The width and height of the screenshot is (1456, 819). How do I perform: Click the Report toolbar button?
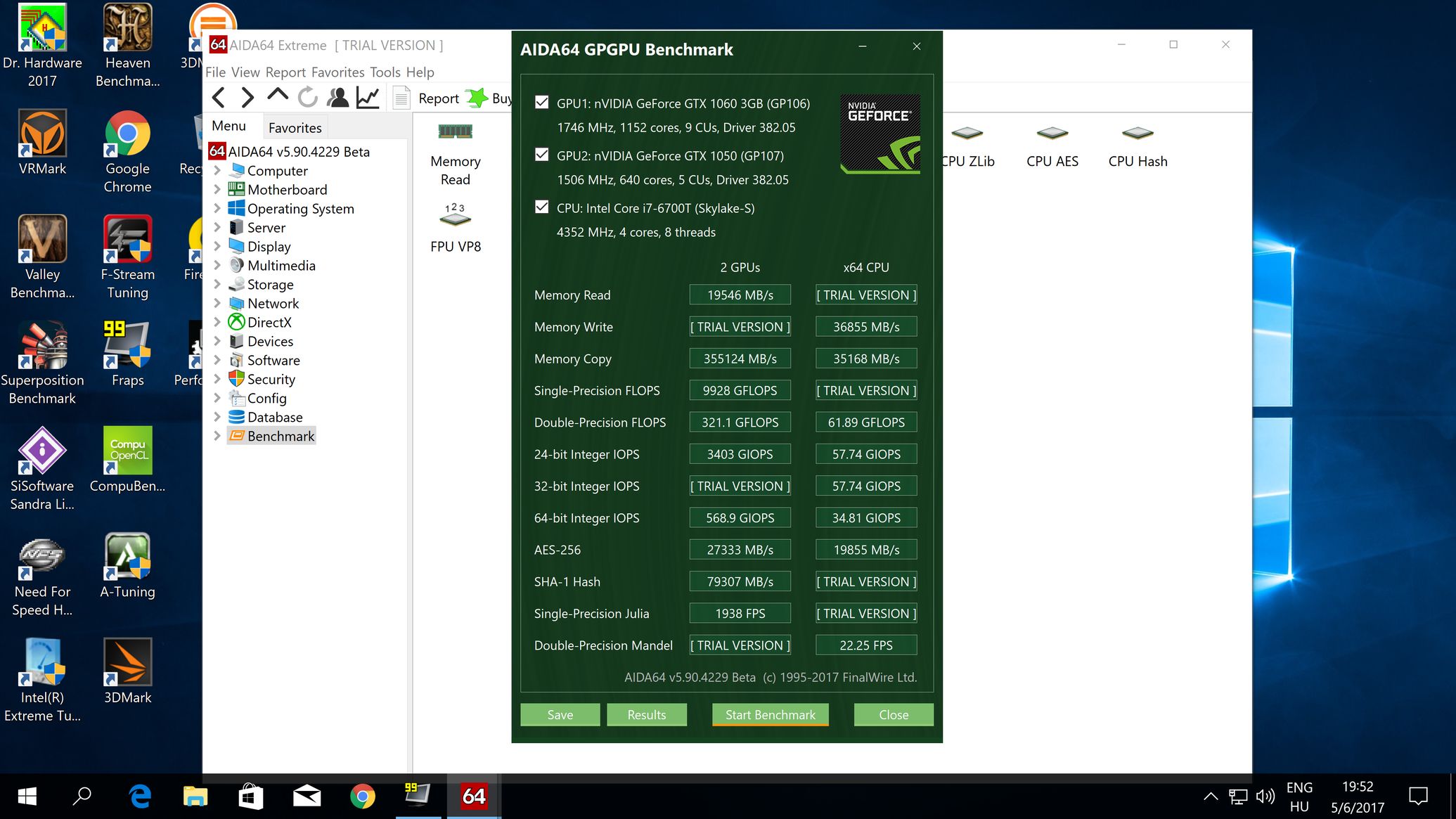[x=425, y=98]
